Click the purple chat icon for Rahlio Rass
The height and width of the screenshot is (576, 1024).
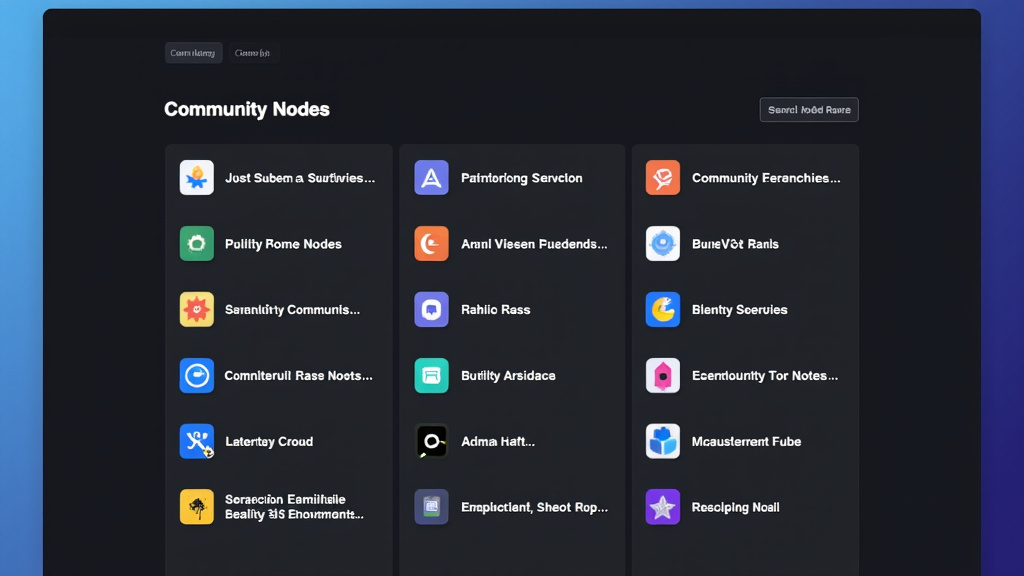(x=430, y=309)
